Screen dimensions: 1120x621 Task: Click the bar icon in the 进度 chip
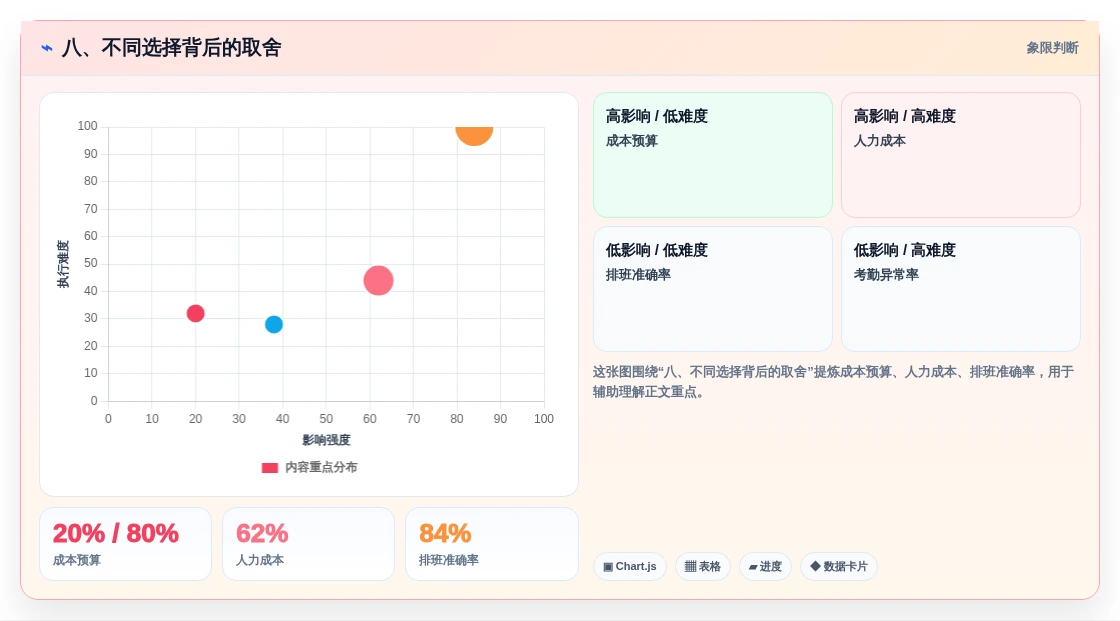pos(753,567)
